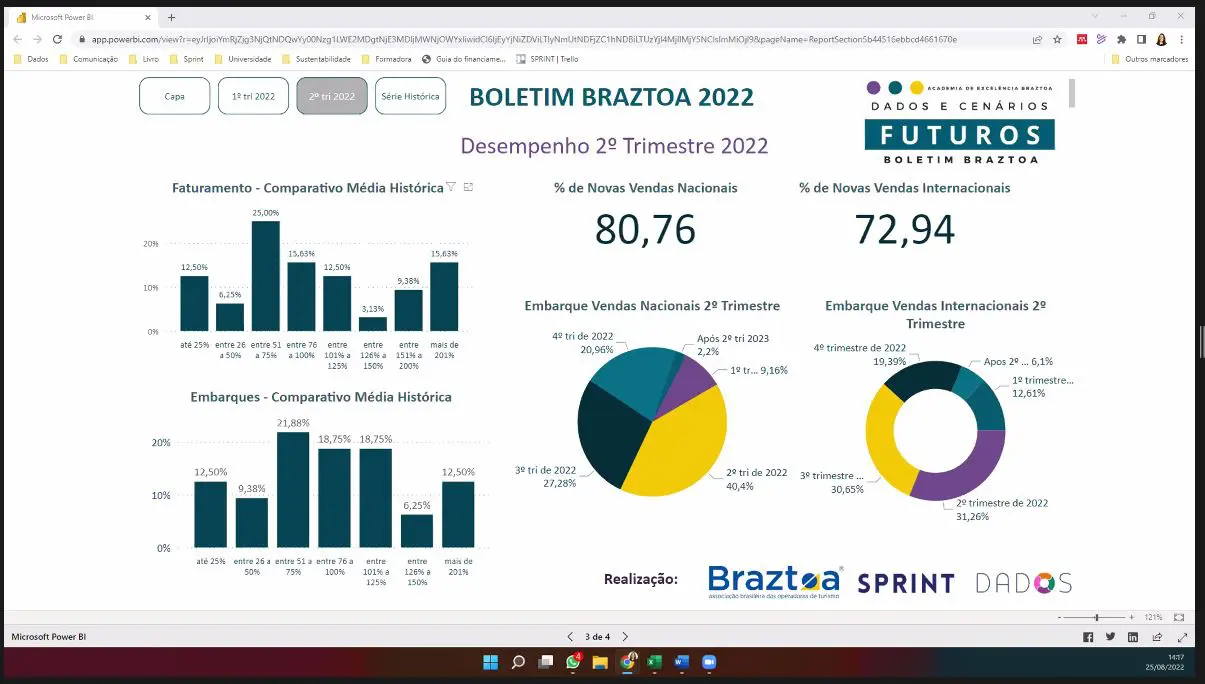
Task: Click the zoom slider handle
Action: pos(1097,618)
